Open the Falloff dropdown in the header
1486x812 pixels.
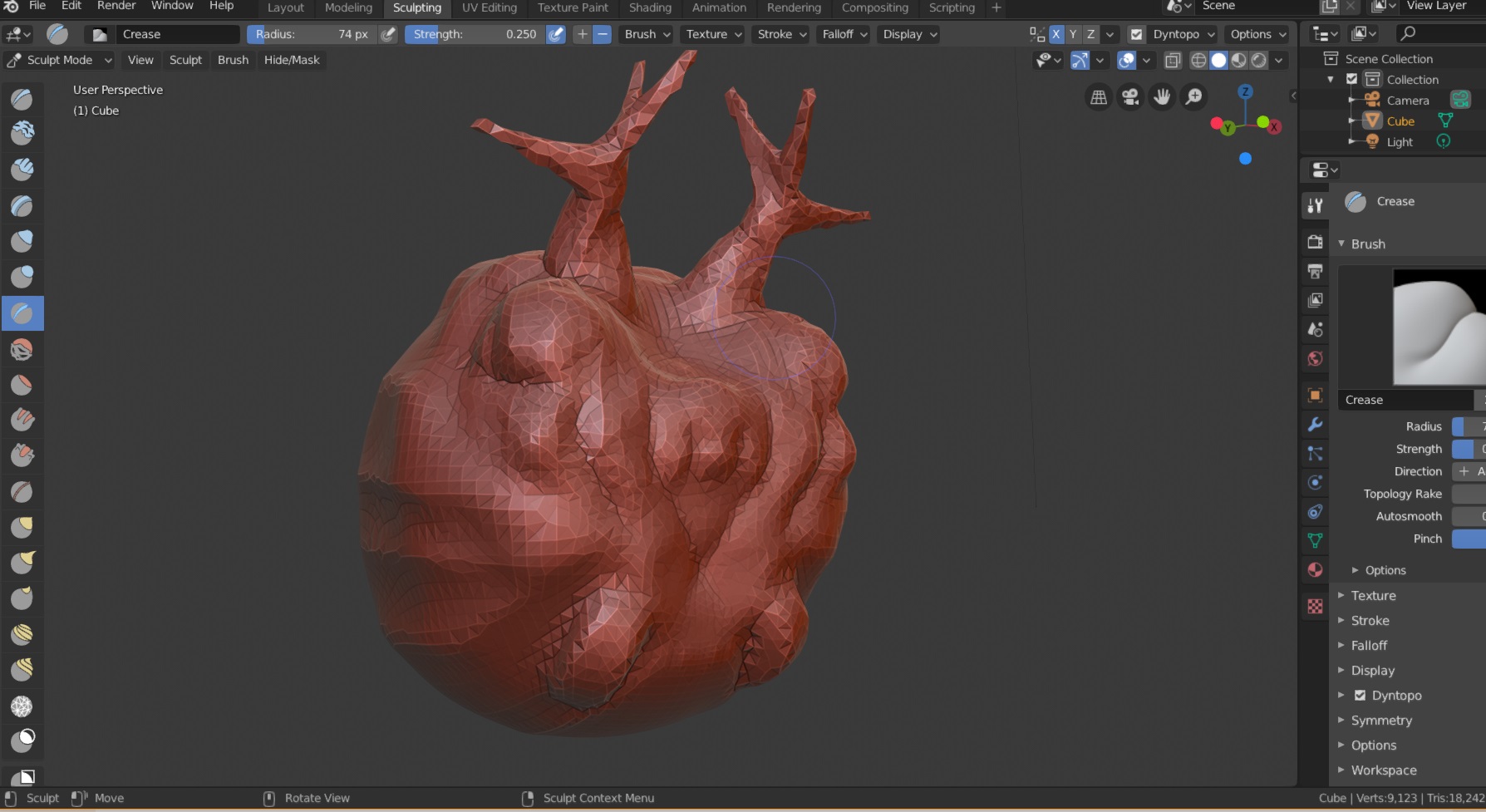[844, 34]
